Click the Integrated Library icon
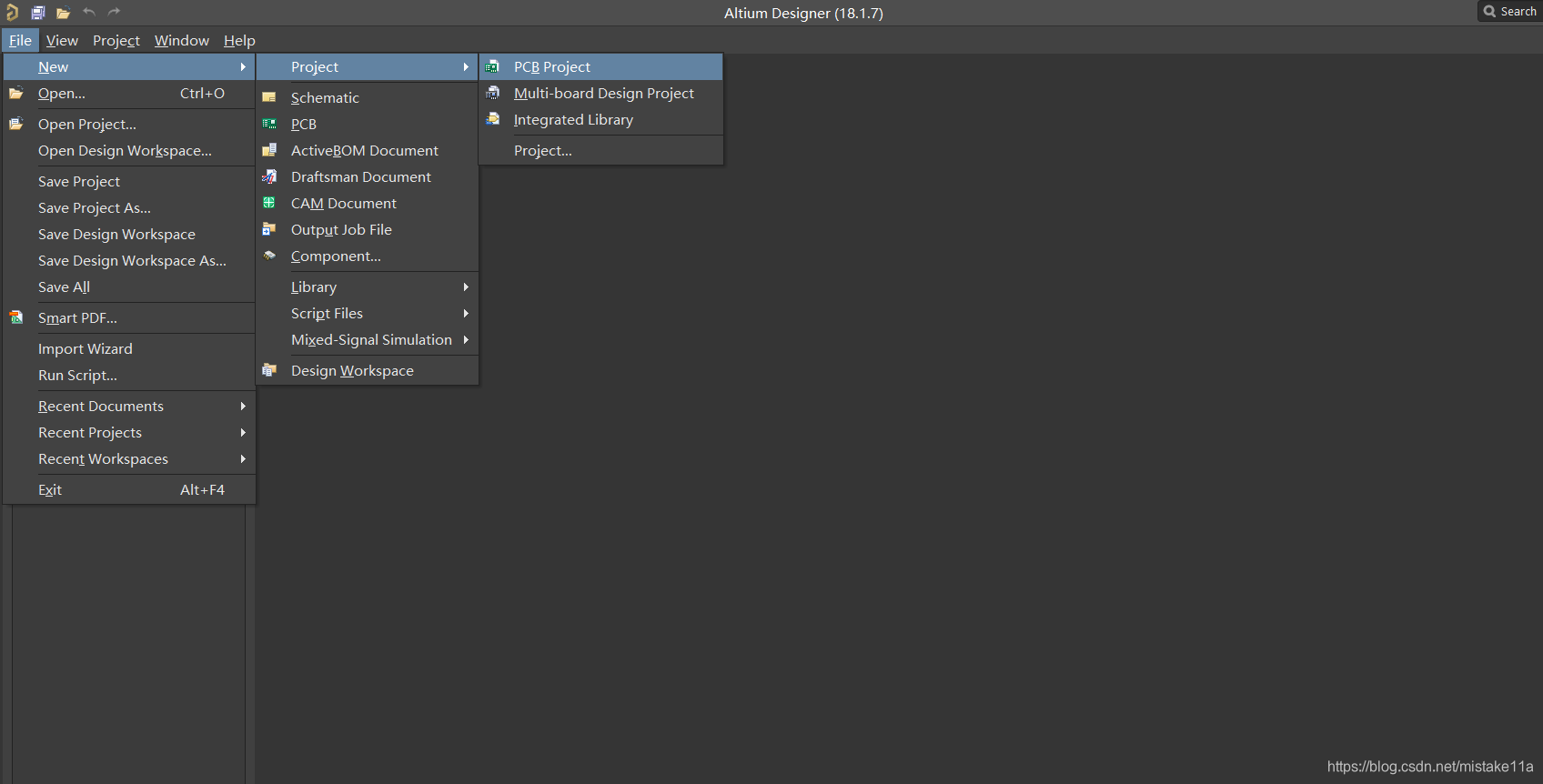Screen dimensions: 1543x784 pos(492,119)
